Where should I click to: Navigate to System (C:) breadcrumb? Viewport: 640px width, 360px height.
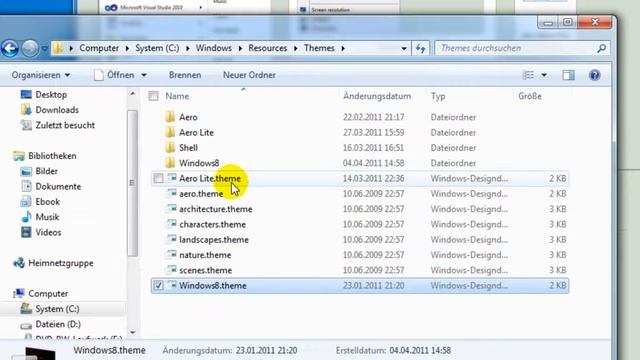click(x=157, y=48)
